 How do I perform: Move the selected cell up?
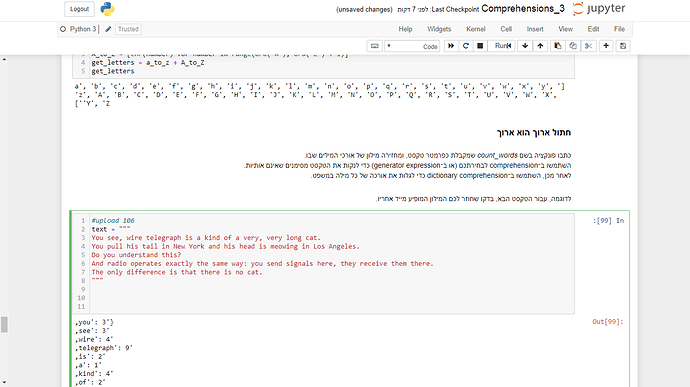click(x=540, y=46)
